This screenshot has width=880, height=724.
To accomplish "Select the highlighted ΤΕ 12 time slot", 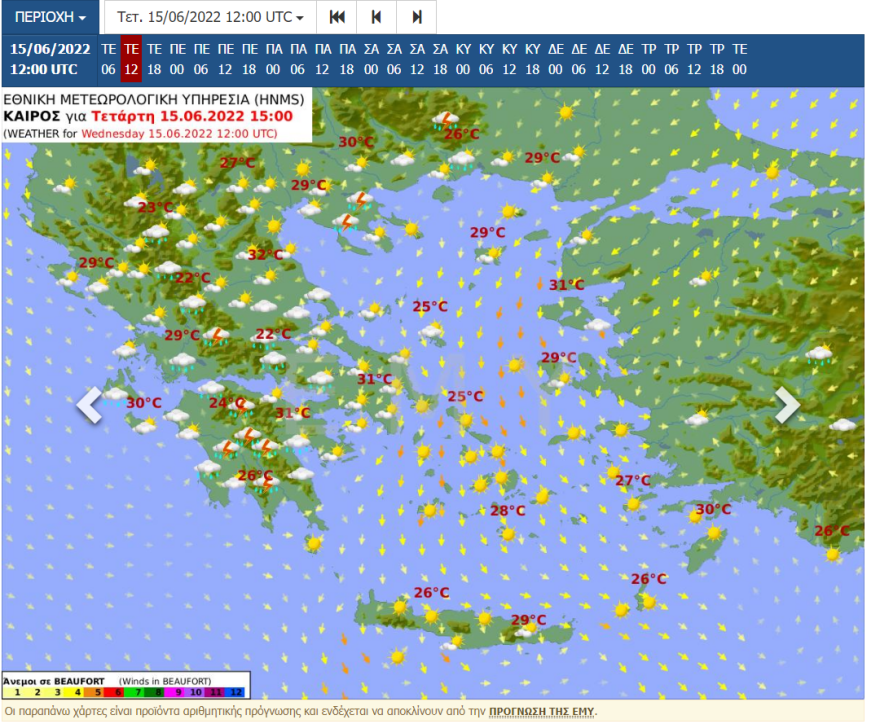I will [x=131, y=59].
